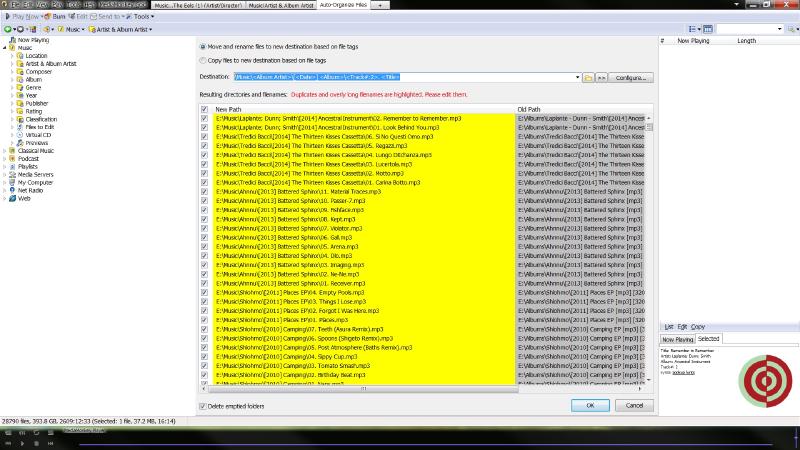The width and height of the screenshot is (800, 450).
Task: Click the Forward navigation icon
Action: point(20,30)
